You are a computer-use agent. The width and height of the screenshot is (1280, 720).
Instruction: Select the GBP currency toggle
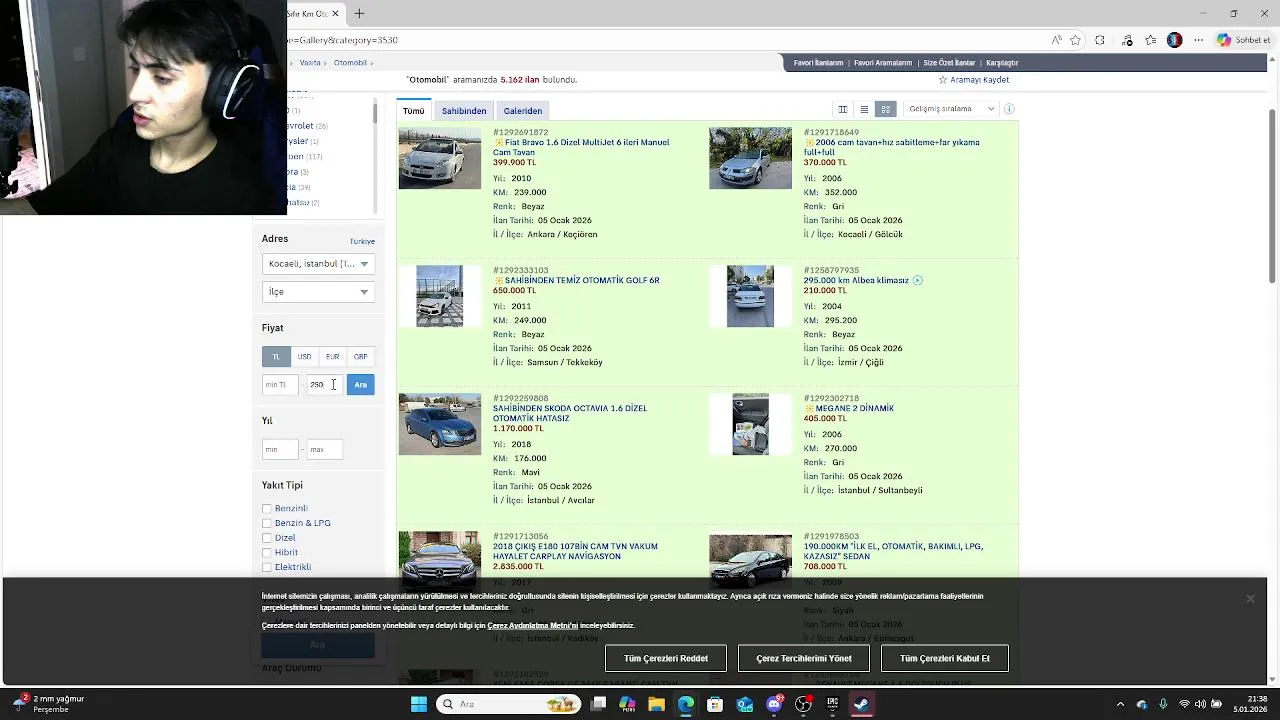pyautogui.click(x=360, y=356)
